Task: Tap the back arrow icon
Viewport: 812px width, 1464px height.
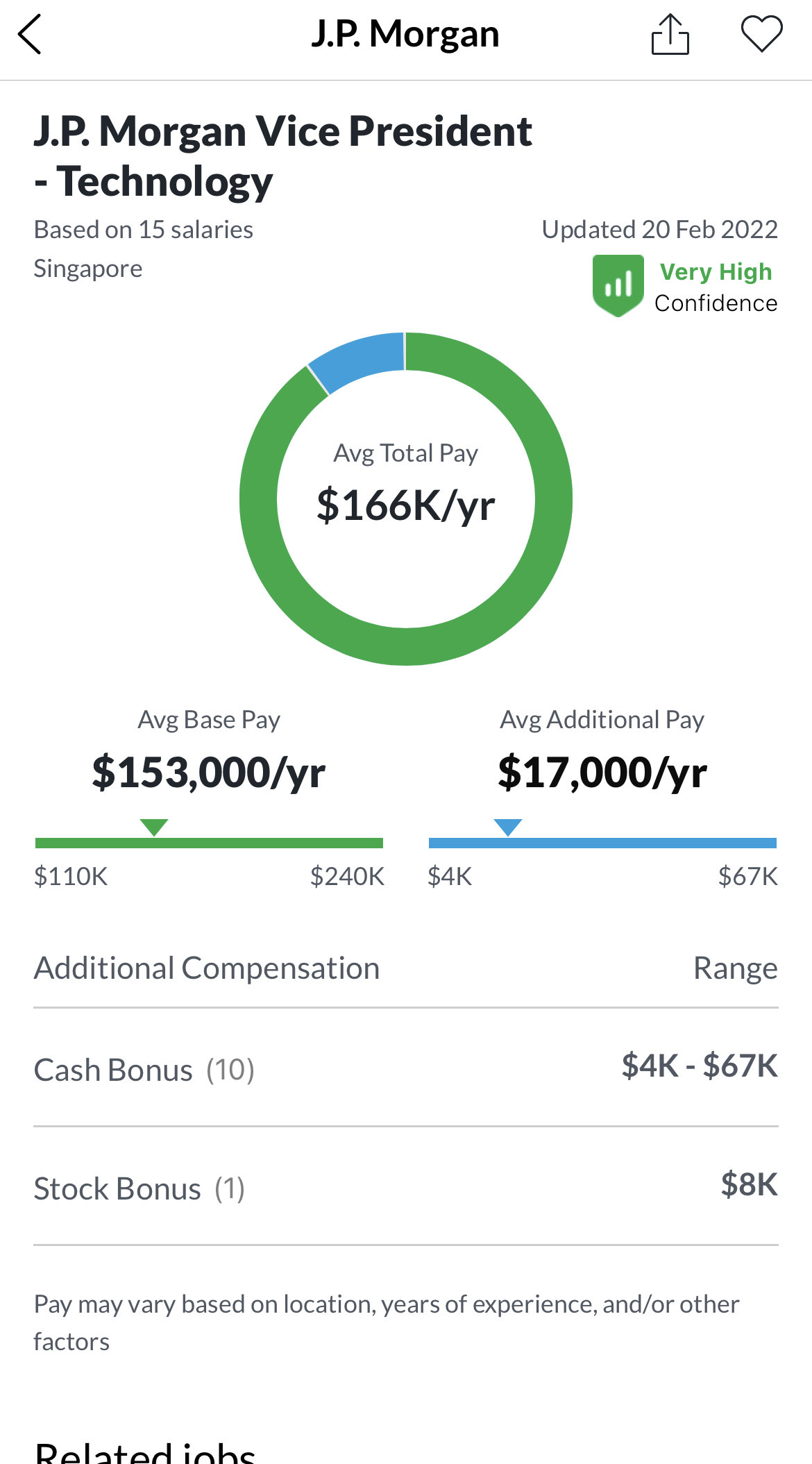Action: [30, 35]
